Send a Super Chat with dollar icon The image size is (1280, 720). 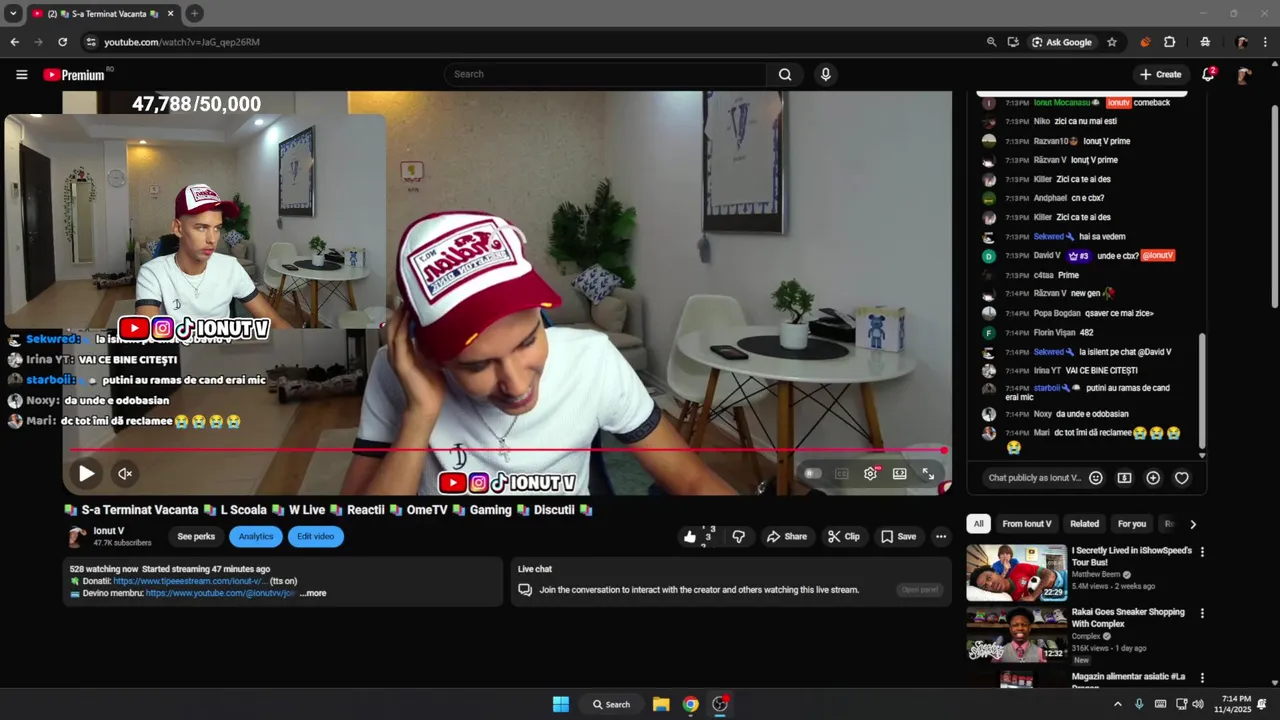point(1124,478)
